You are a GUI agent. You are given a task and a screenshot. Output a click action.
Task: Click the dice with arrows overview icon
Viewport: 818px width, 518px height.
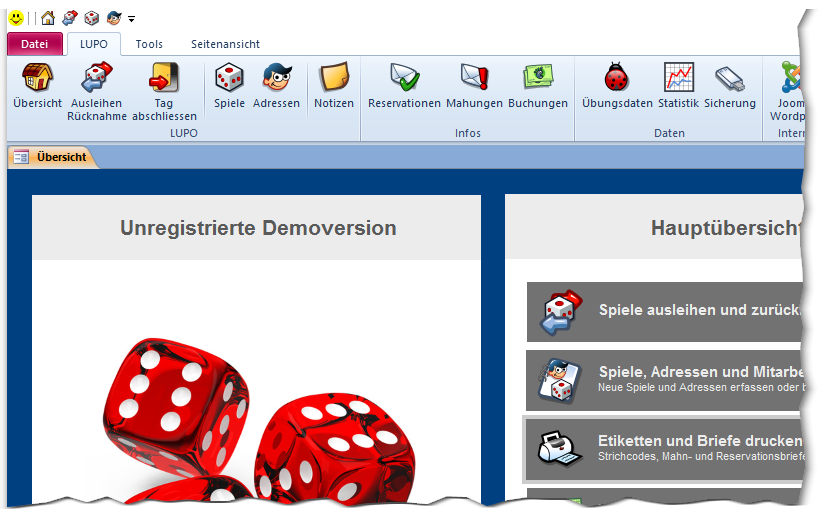coord(561,312)
